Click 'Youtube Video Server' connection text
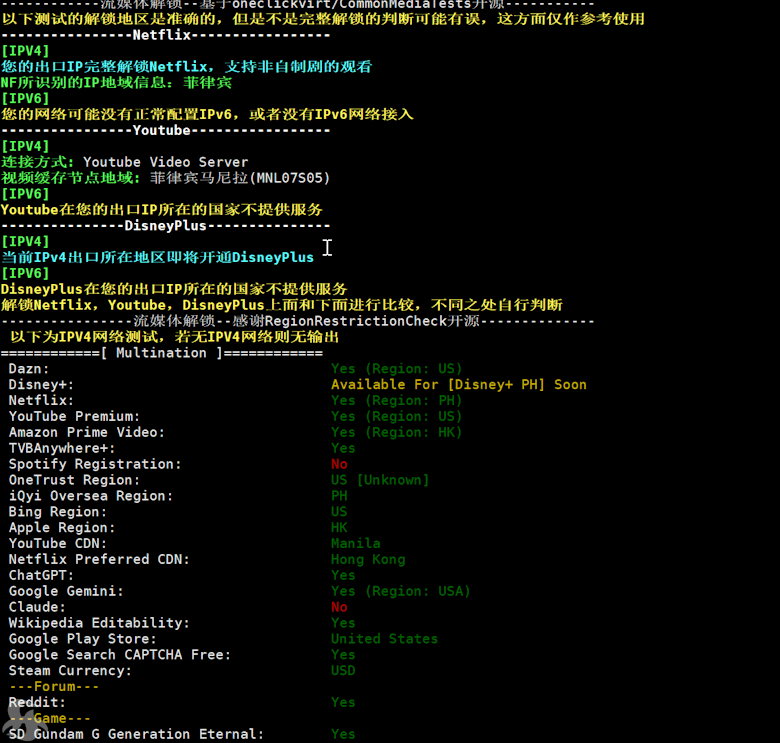 pyautogui.click(x=166, y=163)
